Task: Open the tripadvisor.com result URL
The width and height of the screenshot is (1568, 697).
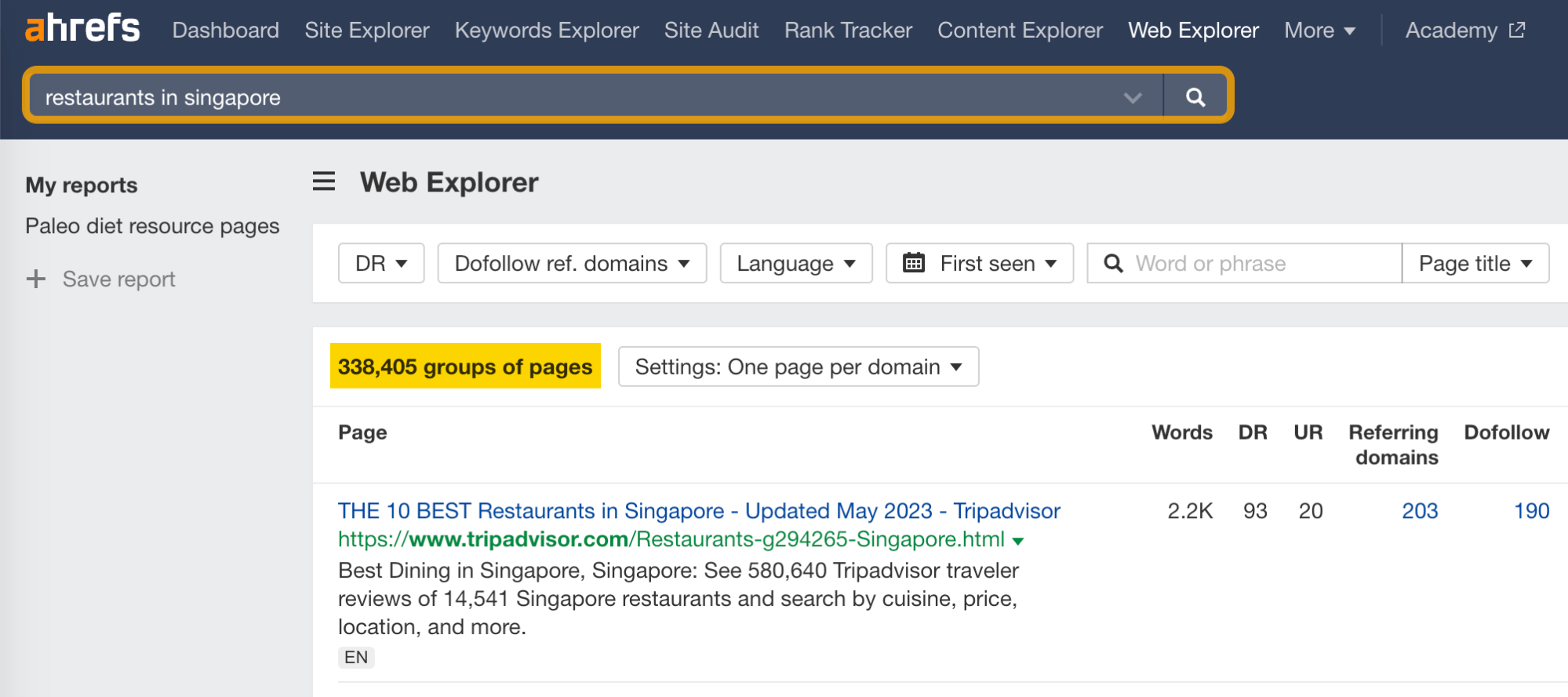Action: pos(671,539)
